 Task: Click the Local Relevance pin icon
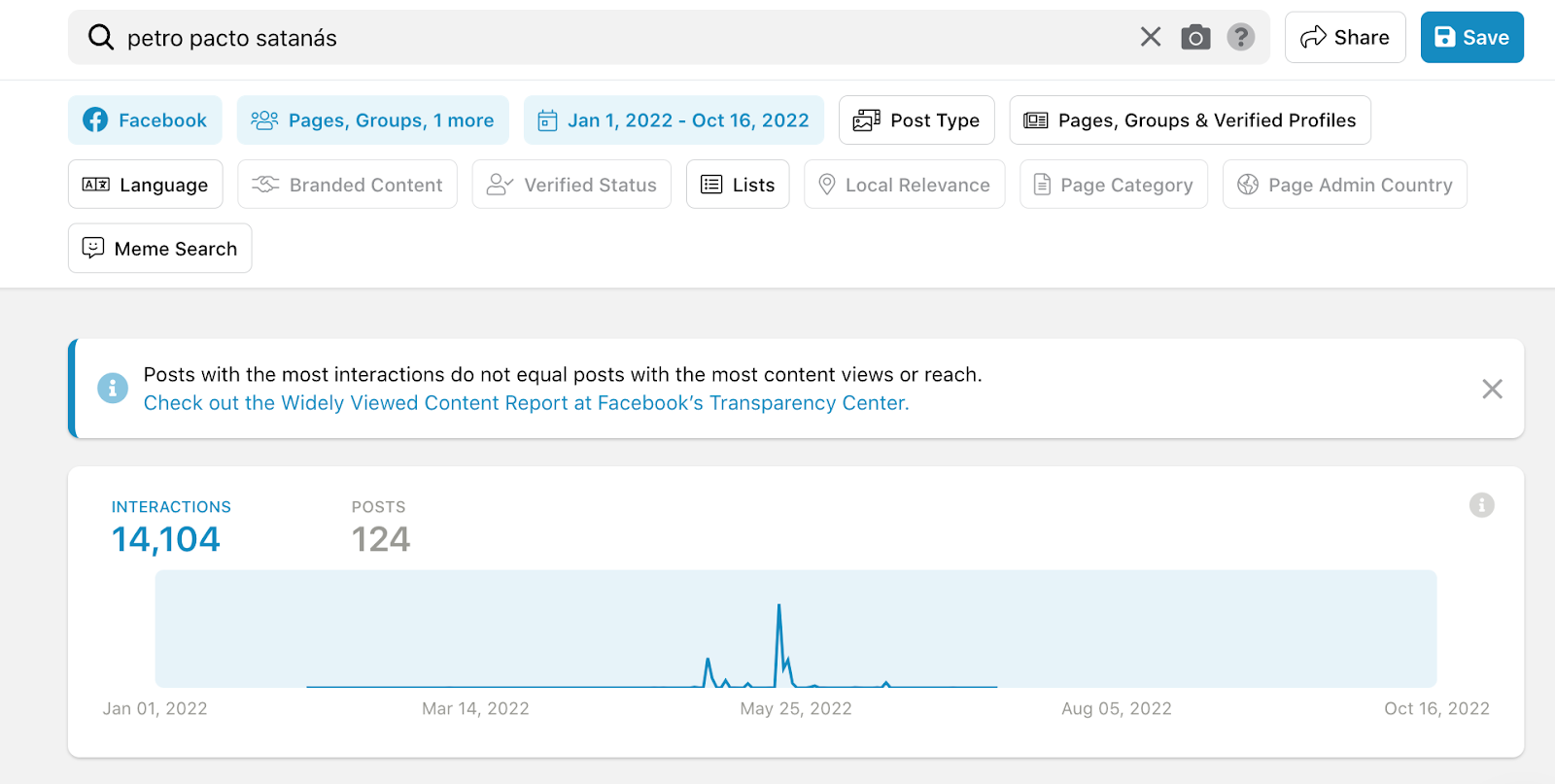pos(827,185)
